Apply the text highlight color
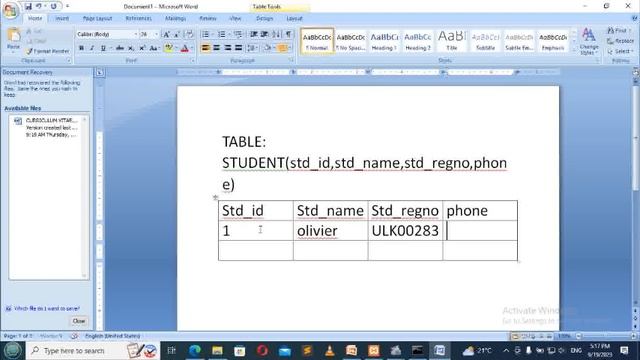640x360 pixels. coord(169,48)
